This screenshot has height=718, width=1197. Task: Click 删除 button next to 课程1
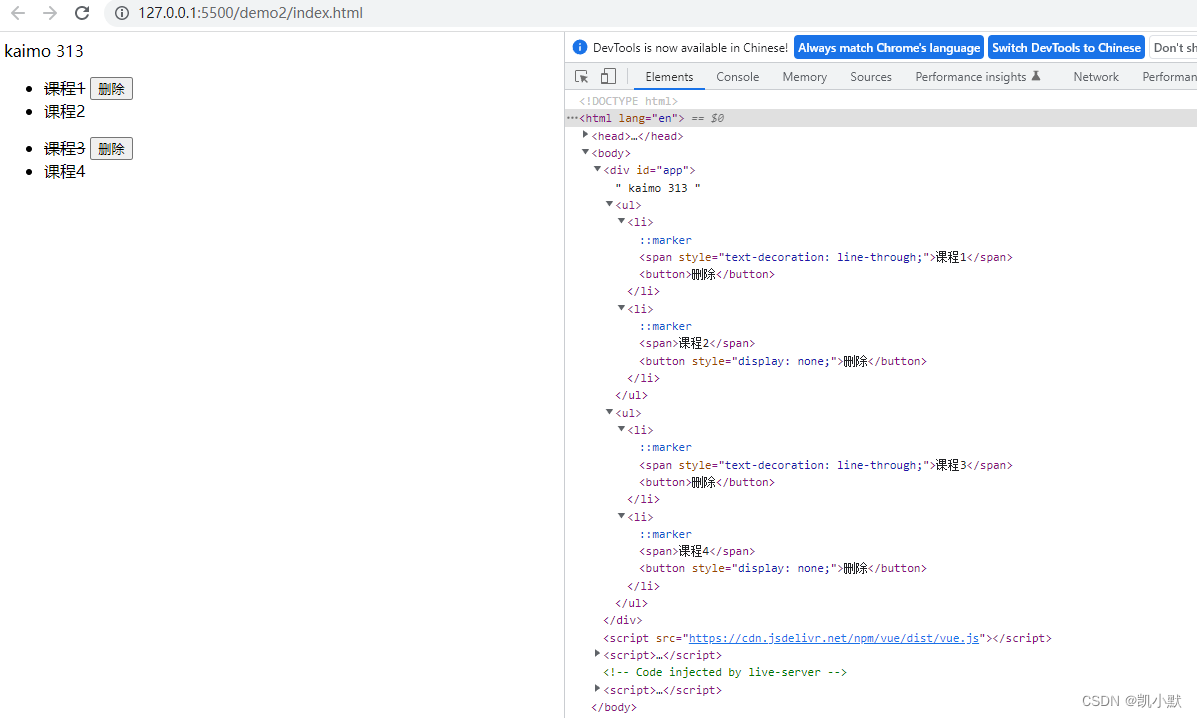pyautogui.click(x=111, y=89)
